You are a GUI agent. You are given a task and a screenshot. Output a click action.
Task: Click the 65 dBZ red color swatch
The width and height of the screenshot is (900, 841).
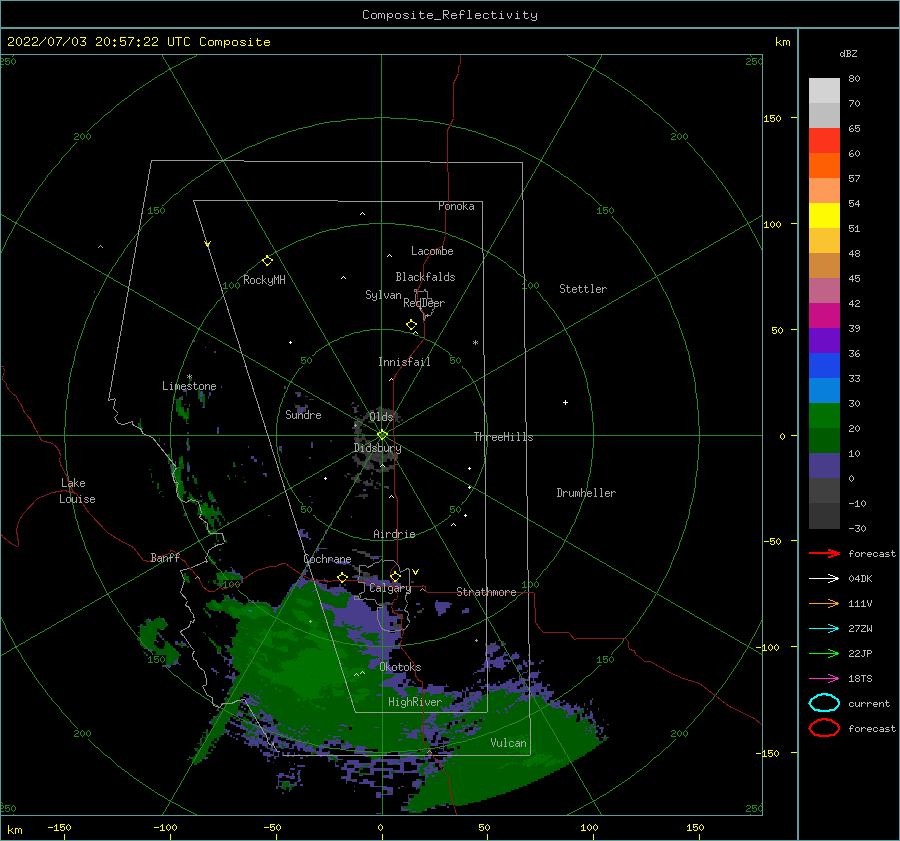point(824,141)
